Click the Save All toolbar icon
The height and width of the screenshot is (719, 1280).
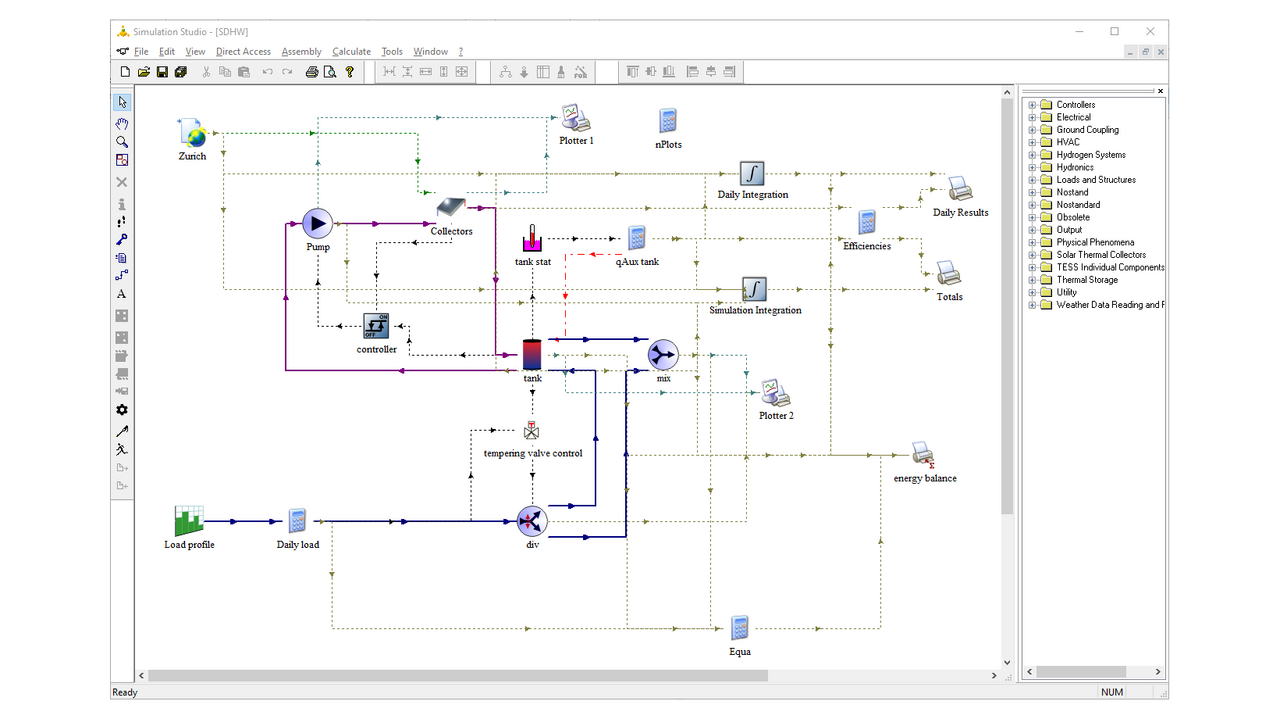pos(180,72)
